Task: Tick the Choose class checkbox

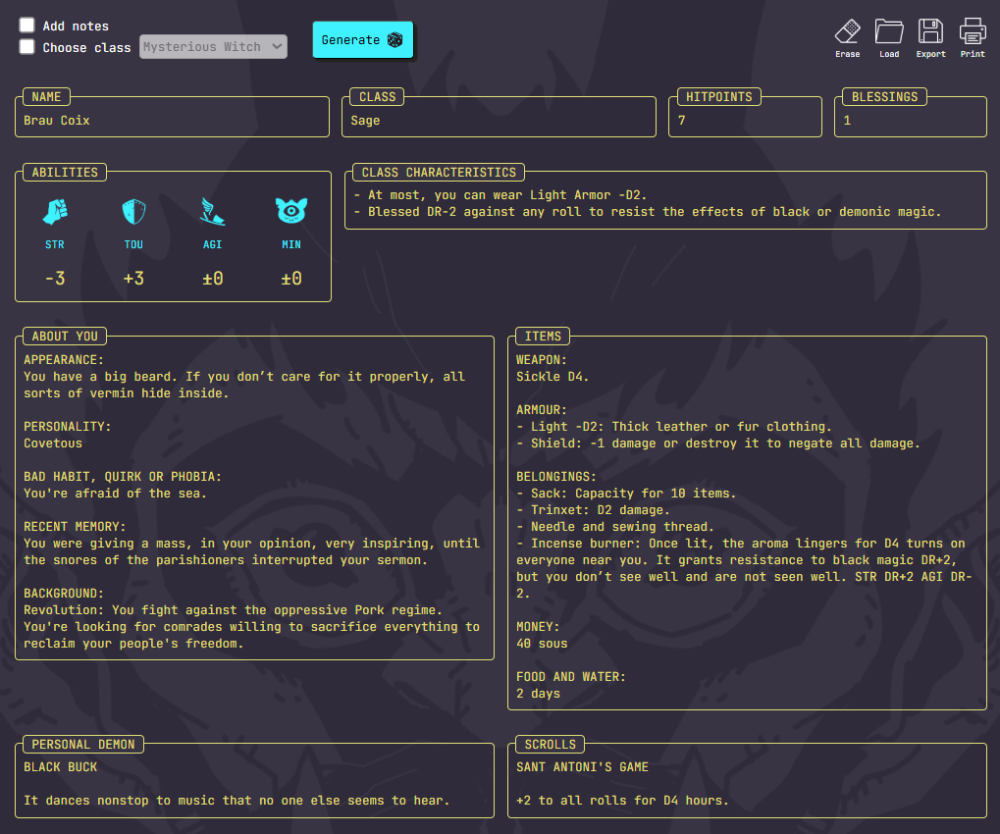Action: coord(27,47)
